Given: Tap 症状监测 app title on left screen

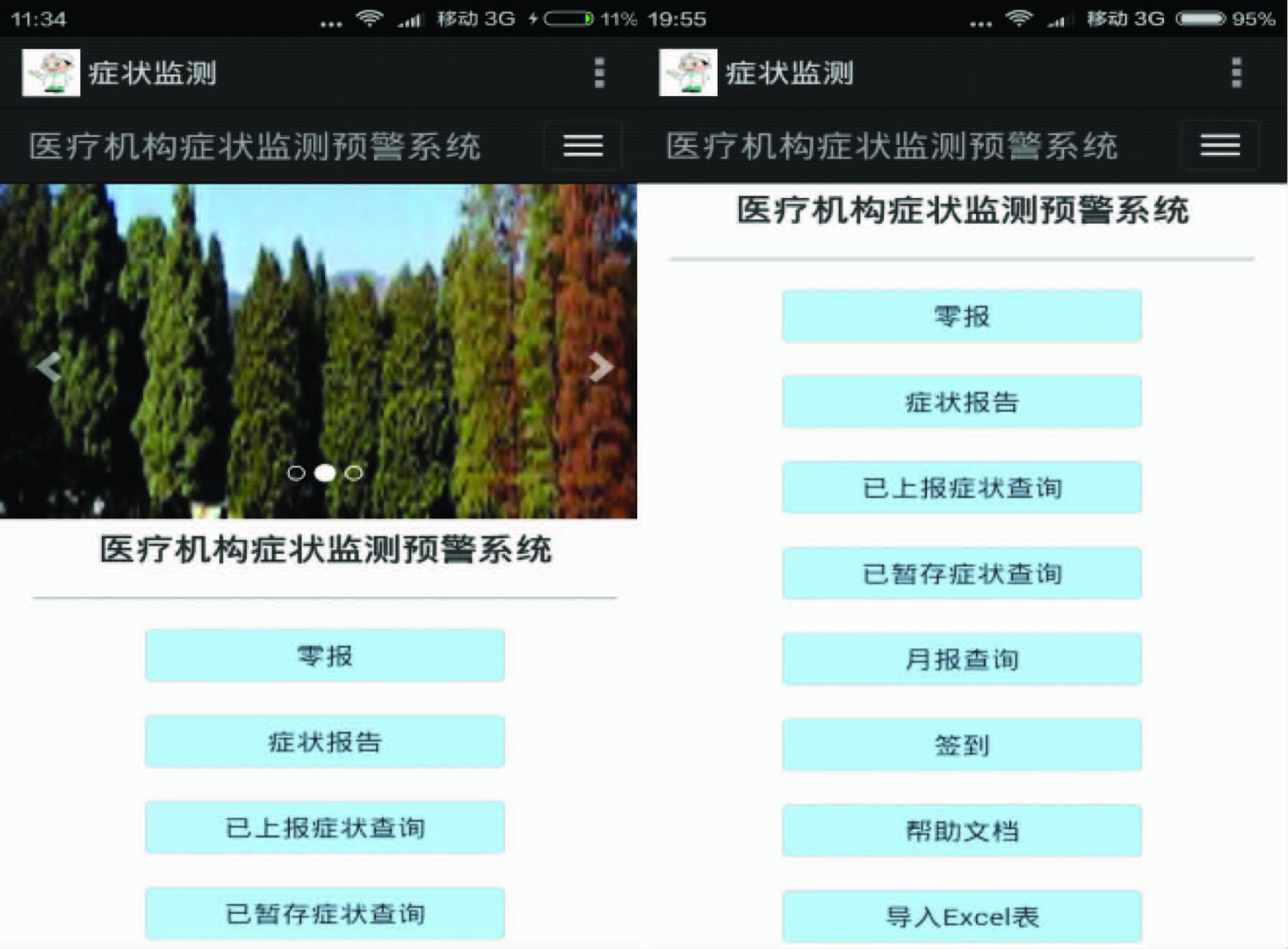Looking at the screenshot, I should (152, 73).
